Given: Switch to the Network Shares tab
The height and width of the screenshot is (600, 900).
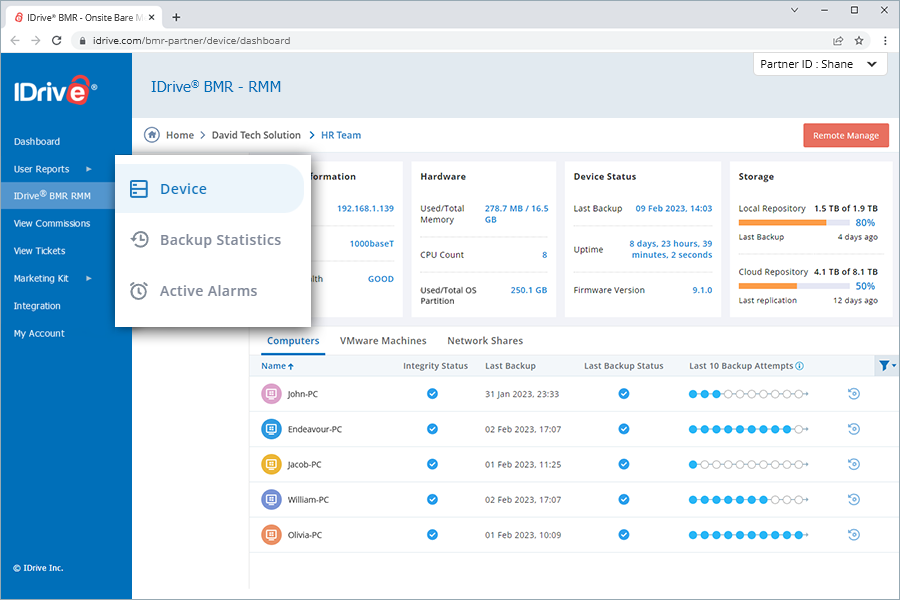Looking at the screenshot, I should tap(485, 340).
